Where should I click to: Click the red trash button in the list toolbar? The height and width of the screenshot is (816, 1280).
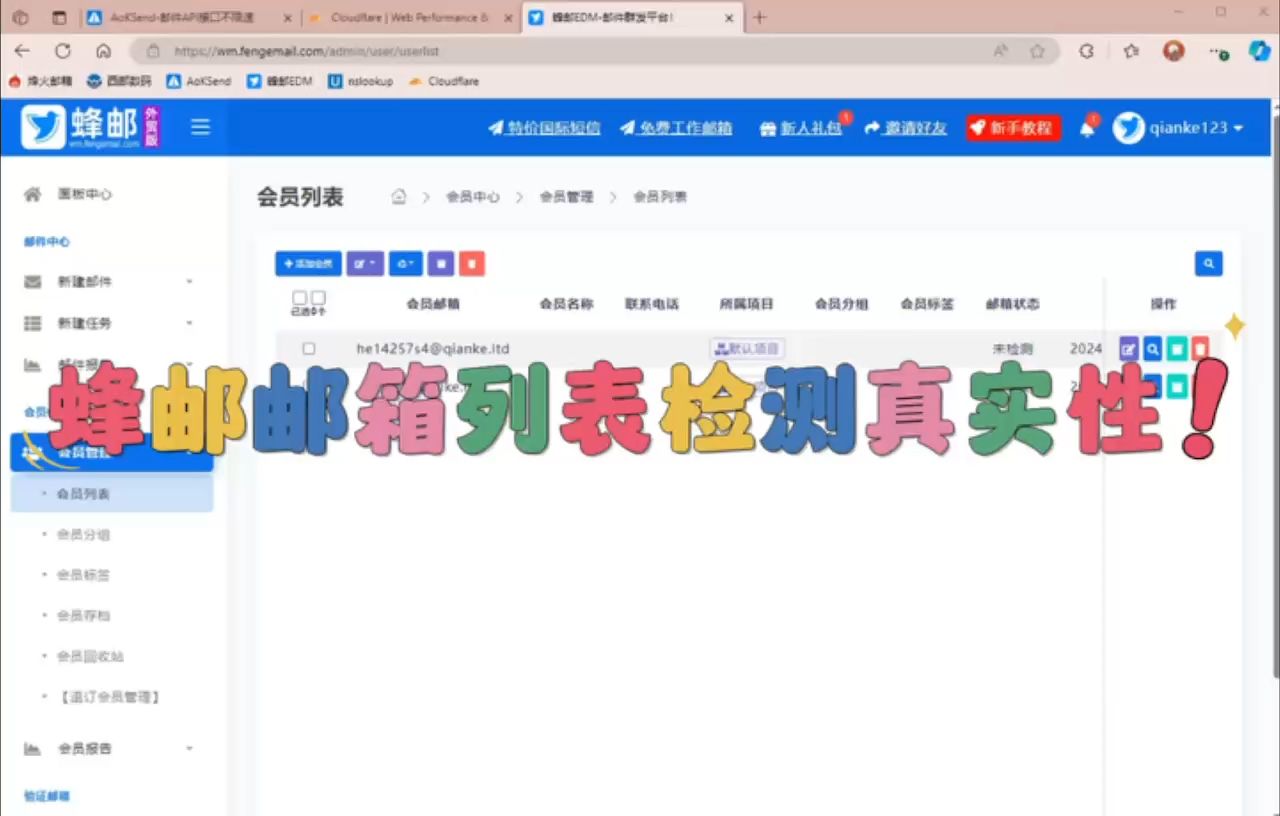tap(472, 264)
